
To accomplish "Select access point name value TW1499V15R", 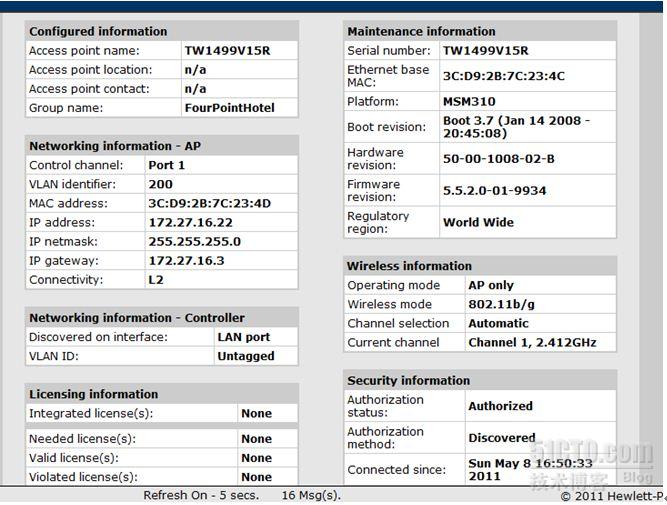I will 227,51.
